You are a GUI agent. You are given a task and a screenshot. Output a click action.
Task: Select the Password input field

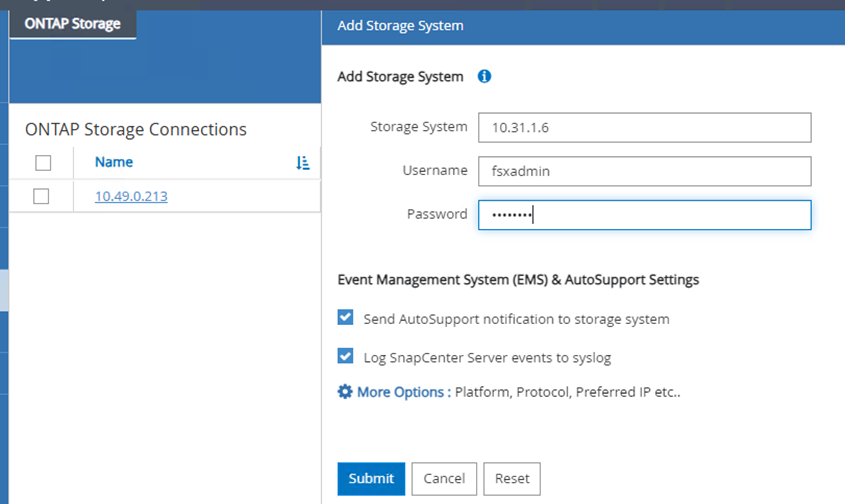pos(644,214)
